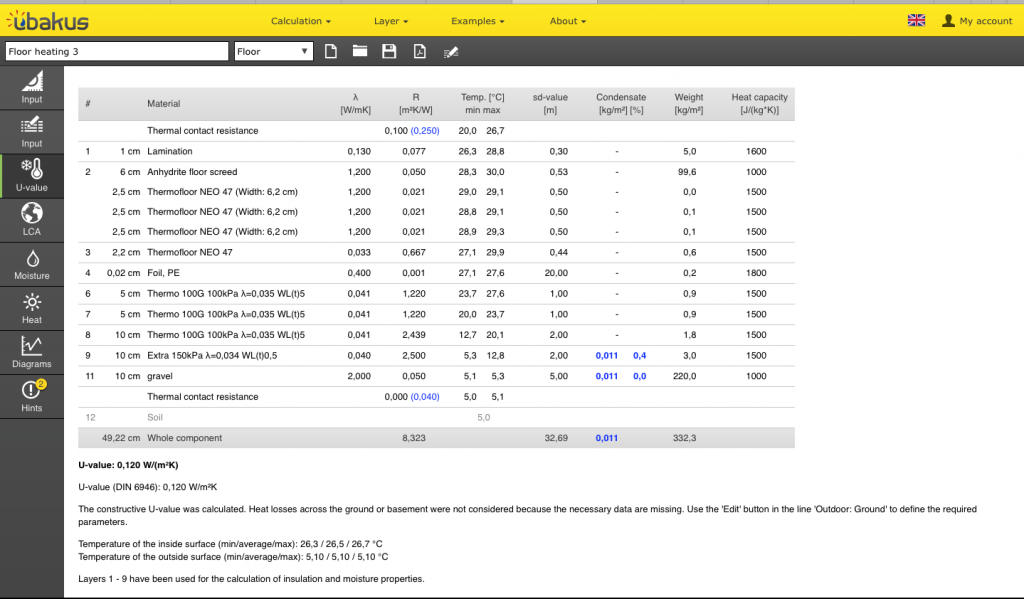Open the LCA globe panel
Screen dimensions: 1024x599
[x=32, y=219]
